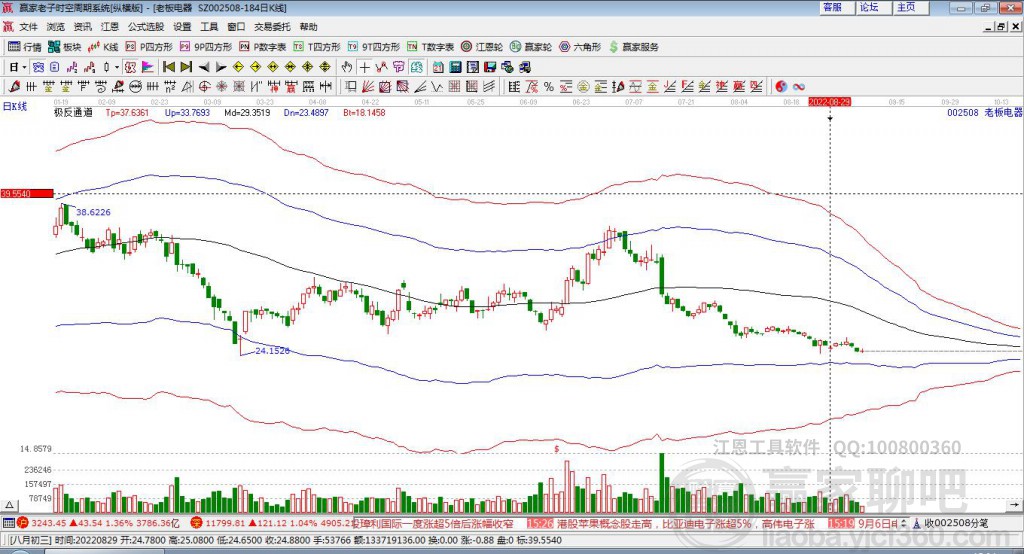Open 收002508分笔 tick data
Image resolution: width=1024 pixels, height=554 pixels.
tap(950, 523)
